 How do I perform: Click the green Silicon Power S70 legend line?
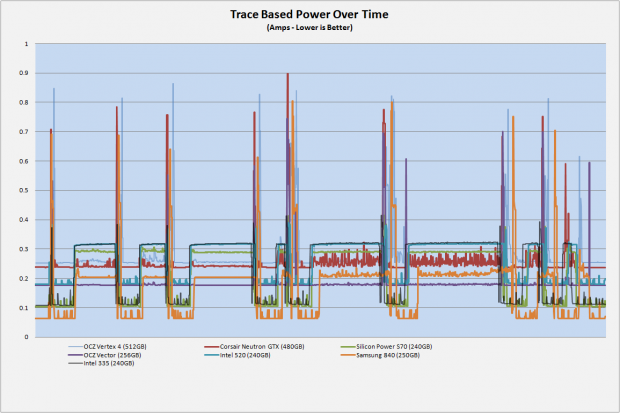[x=348, y=347]
